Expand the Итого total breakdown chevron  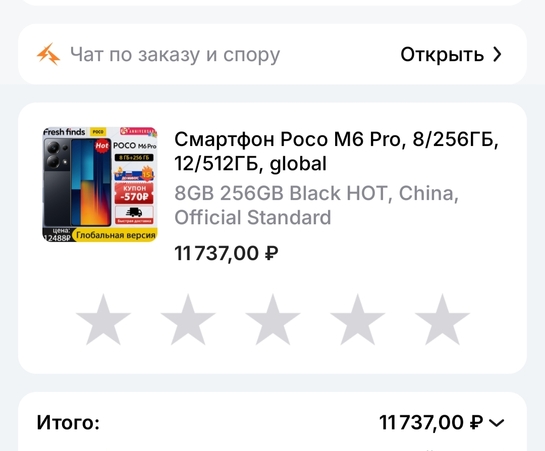pos(496,423)
